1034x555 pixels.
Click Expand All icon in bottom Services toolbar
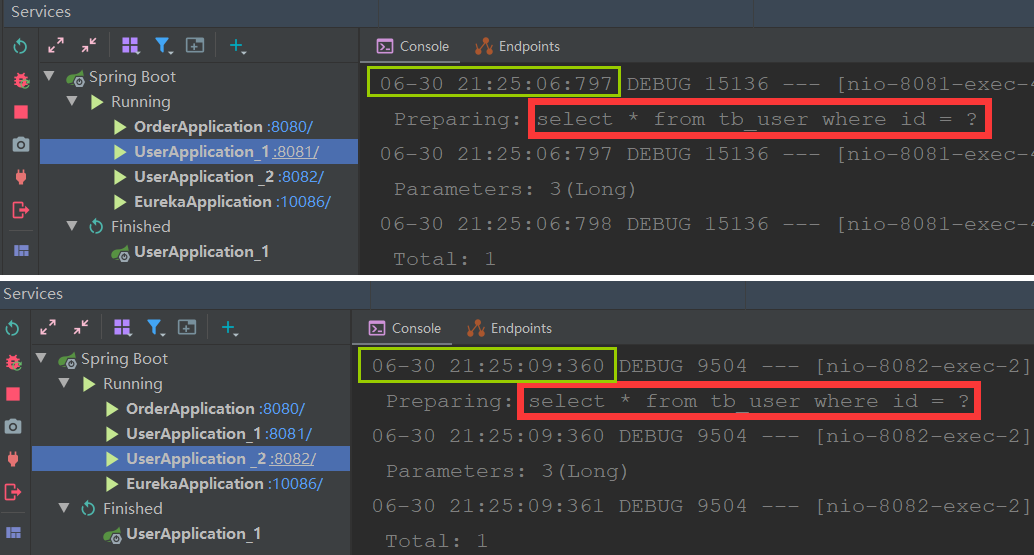48,328
